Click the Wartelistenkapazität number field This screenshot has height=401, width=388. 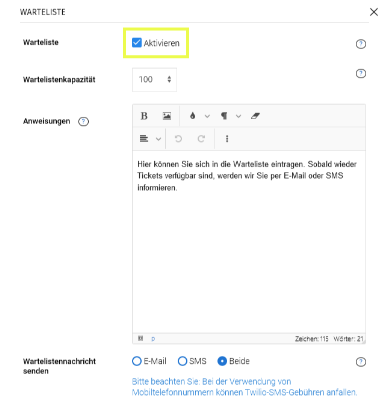[154, 80]
